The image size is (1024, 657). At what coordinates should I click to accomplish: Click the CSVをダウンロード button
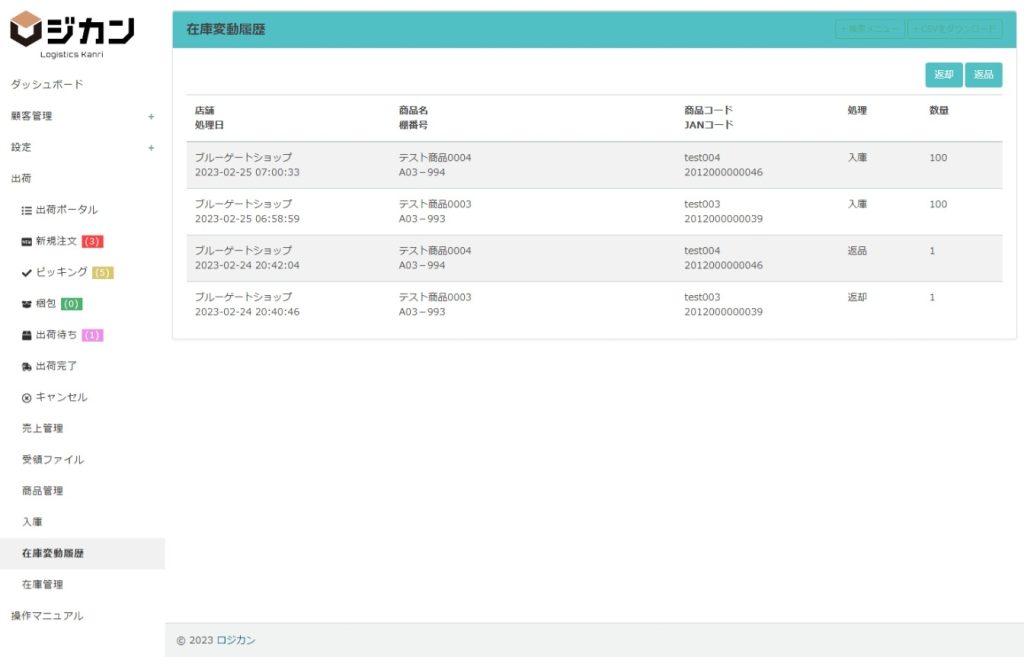pyautogui.click(x=954, y=29)
